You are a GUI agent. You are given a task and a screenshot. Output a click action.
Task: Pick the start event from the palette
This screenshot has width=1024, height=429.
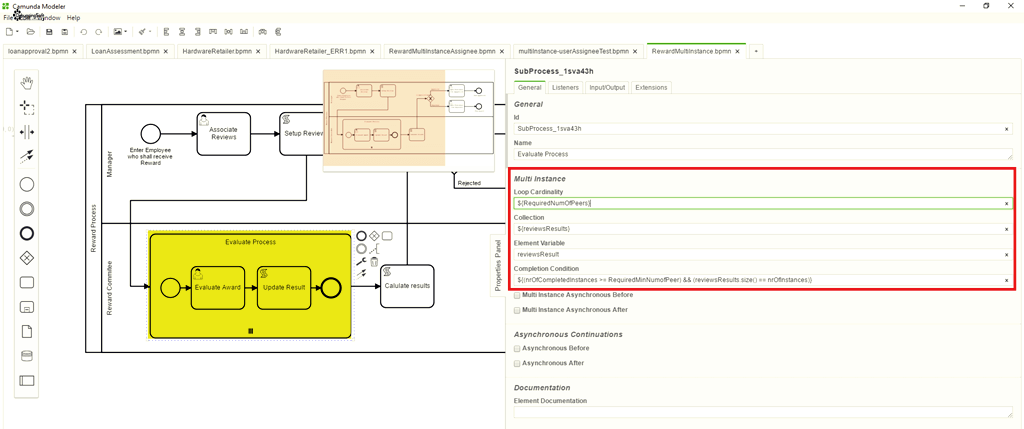[x=27, y=184]
